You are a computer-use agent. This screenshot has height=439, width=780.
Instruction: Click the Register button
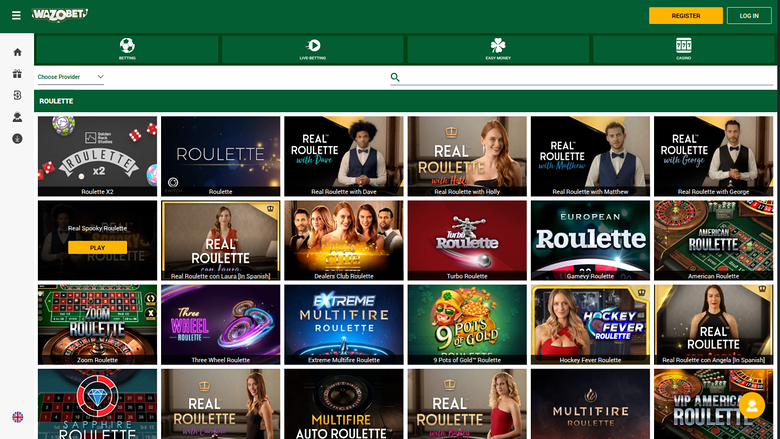686,16
